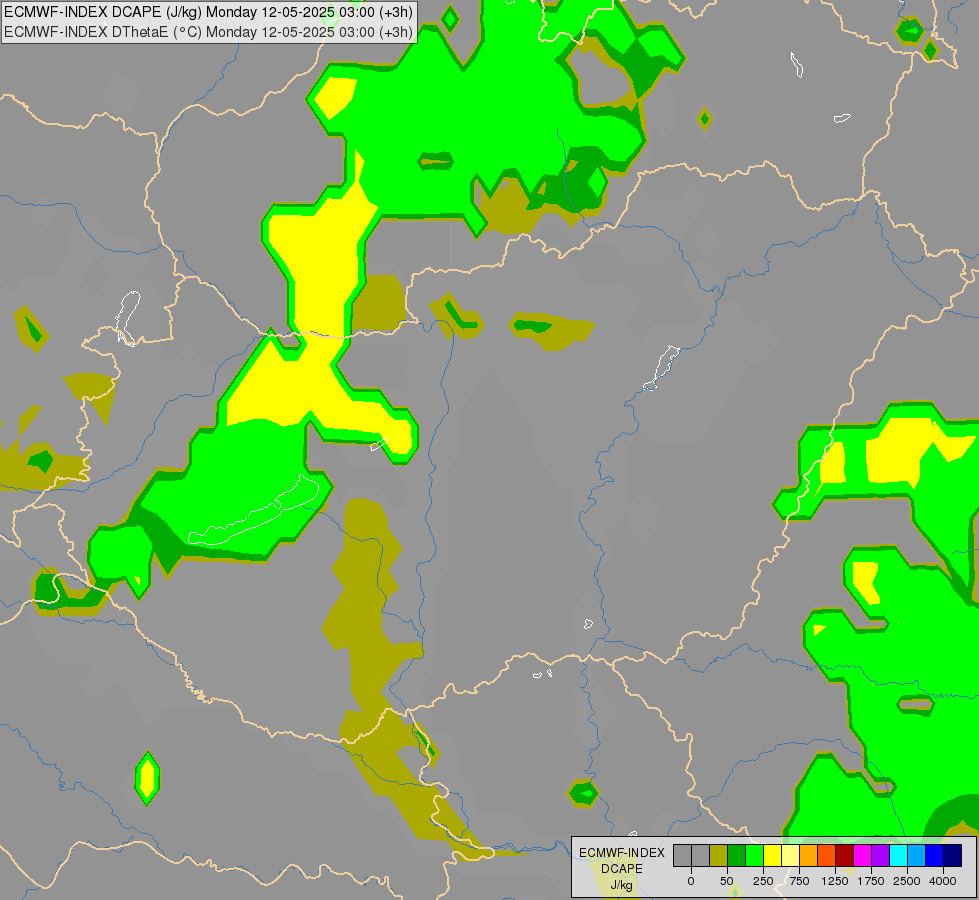The image size is (979, 900).
Task: Click the ECMWF-INDEX title in the legend
Action: [621, 853]
